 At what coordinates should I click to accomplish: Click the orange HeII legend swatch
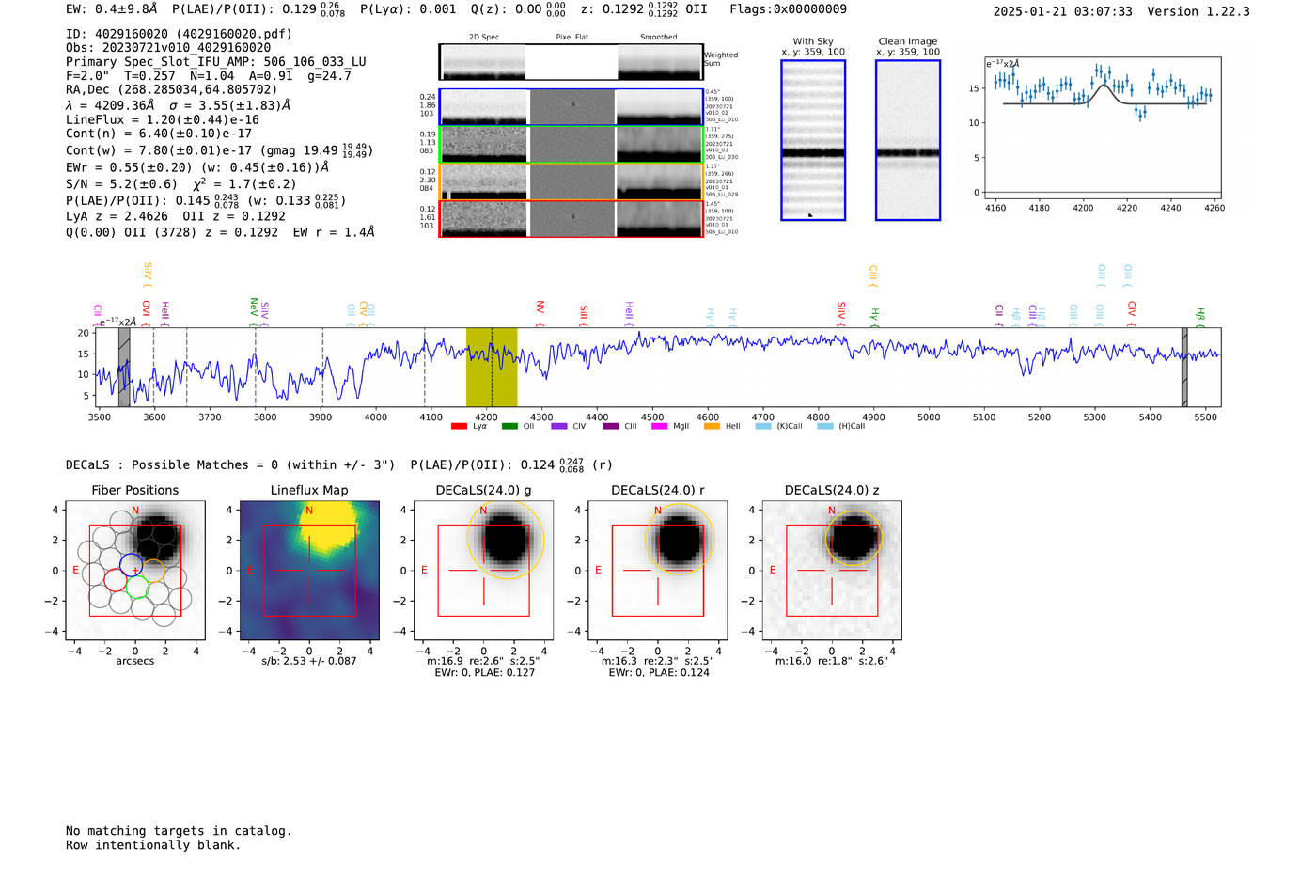[x=713, y=426]
